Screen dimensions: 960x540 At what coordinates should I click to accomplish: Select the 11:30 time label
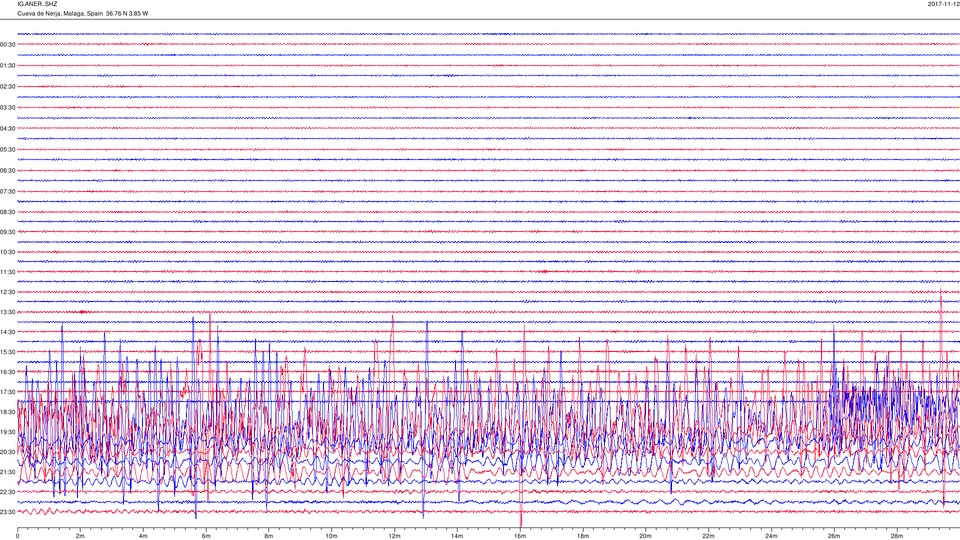[x=8, y=272]
